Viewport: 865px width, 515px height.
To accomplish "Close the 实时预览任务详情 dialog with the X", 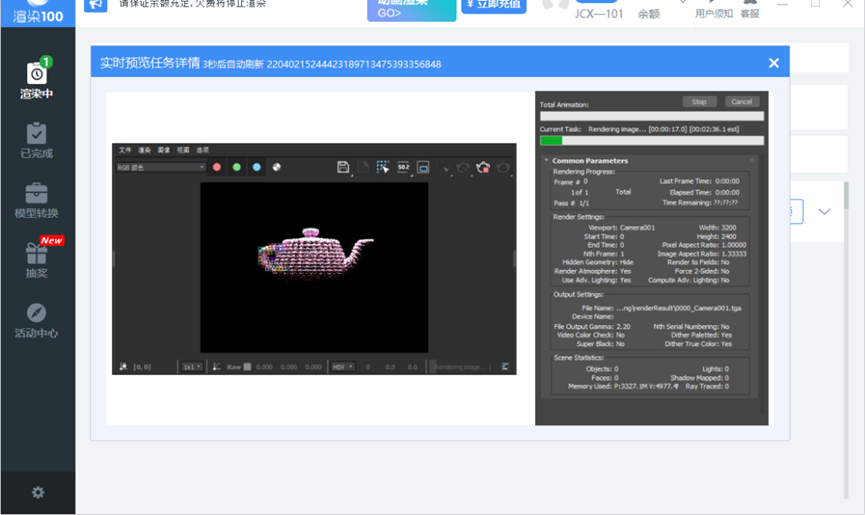I will point(773,63).
